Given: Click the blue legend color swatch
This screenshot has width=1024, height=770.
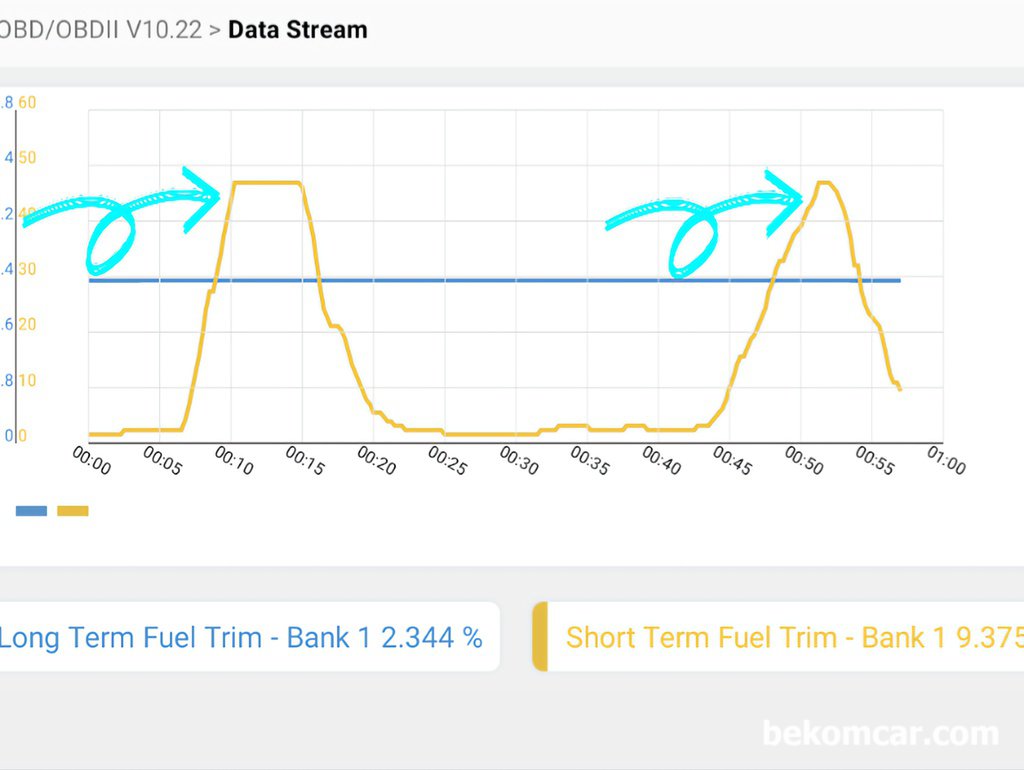Looking at the screenshot, I should 31,511.
